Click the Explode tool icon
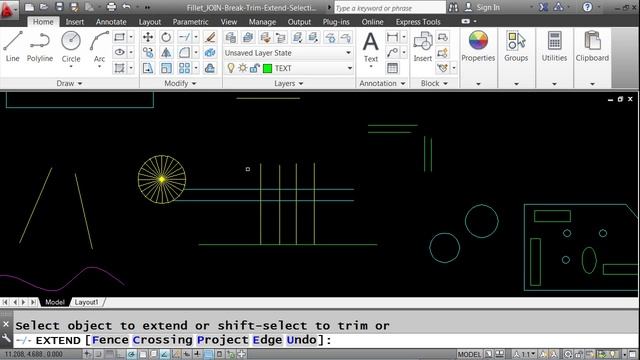Image resolution: width=640 pixels, height=360 pixels. 210,53
